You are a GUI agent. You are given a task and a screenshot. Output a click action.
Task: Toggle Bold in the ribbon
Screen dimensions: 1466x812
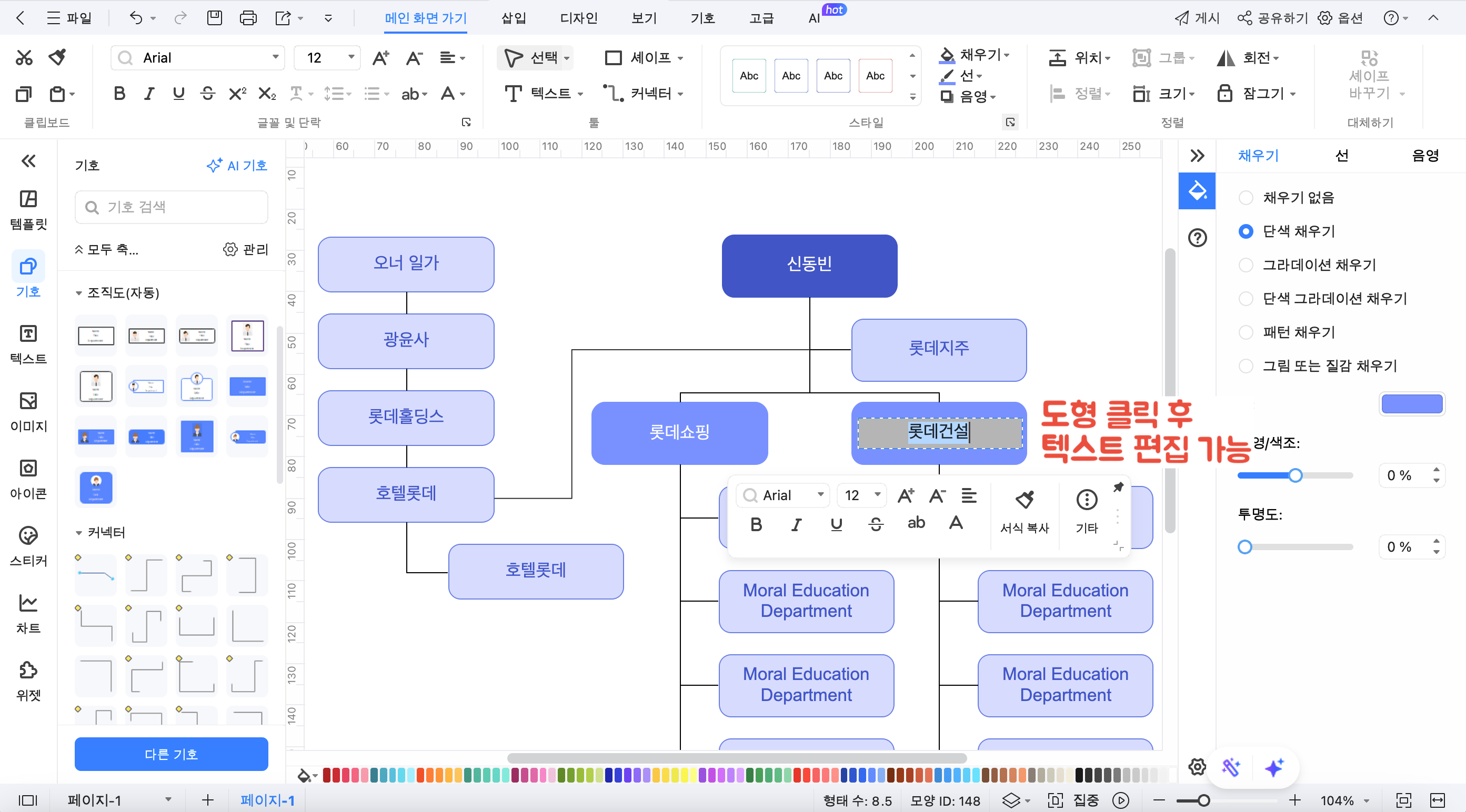pos(119,93)
